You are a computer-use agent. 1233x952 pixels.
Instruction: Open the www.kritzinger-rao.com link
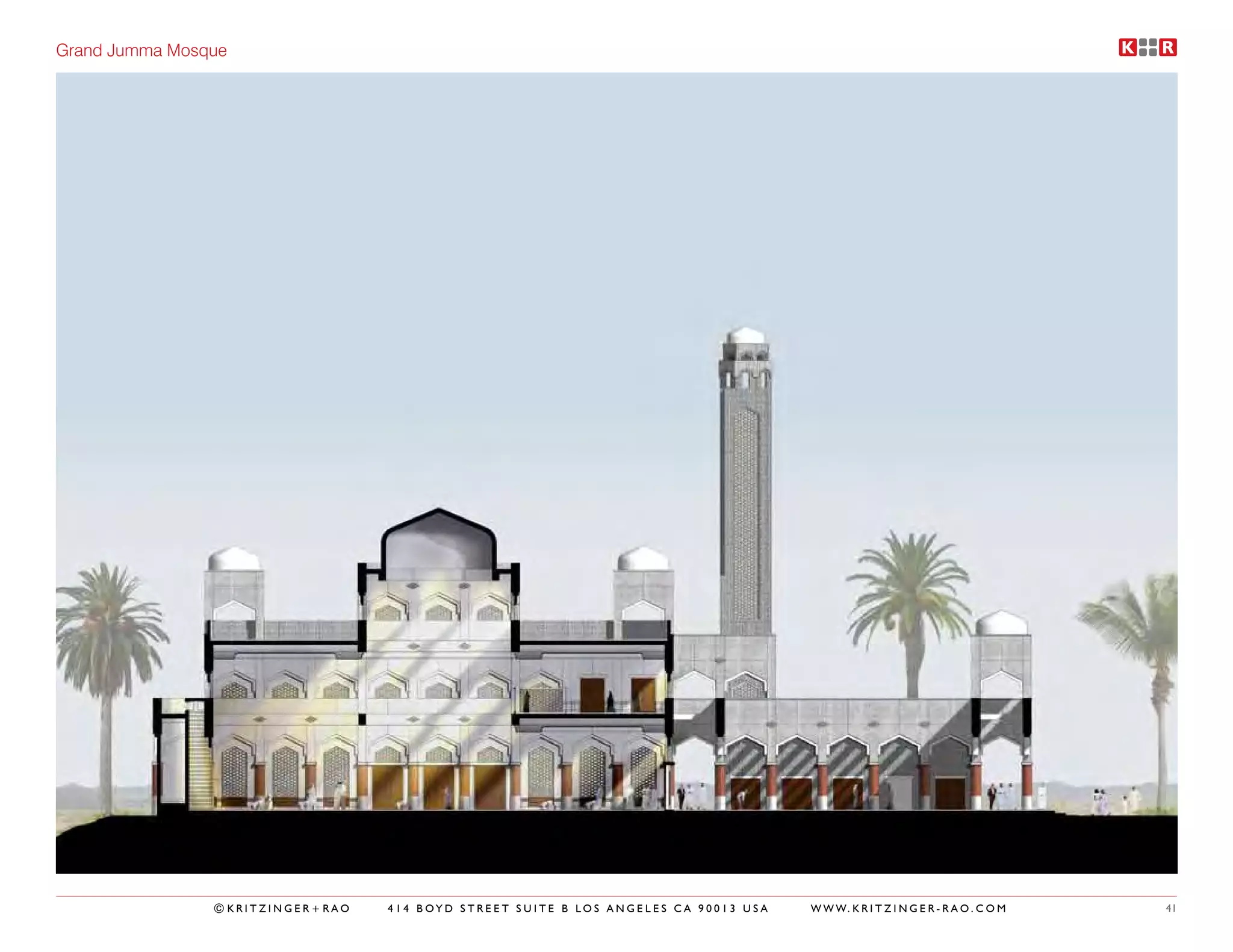[x=908, y=909]
